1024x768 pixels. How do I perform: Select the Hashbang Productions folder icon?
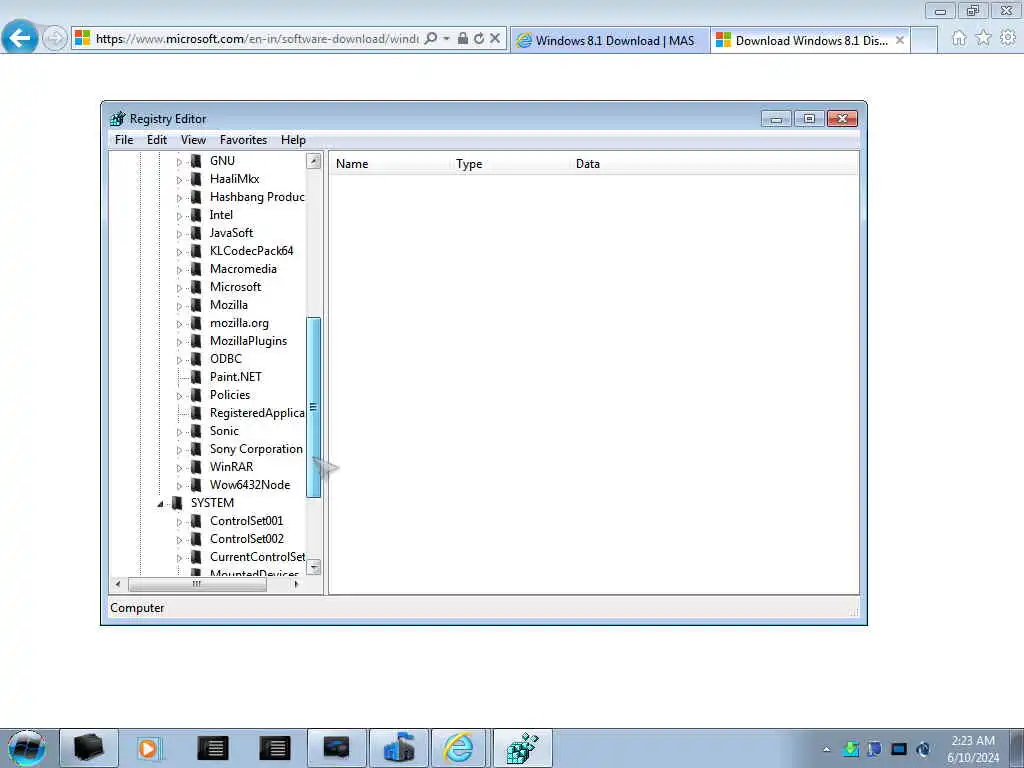point(196,197)
